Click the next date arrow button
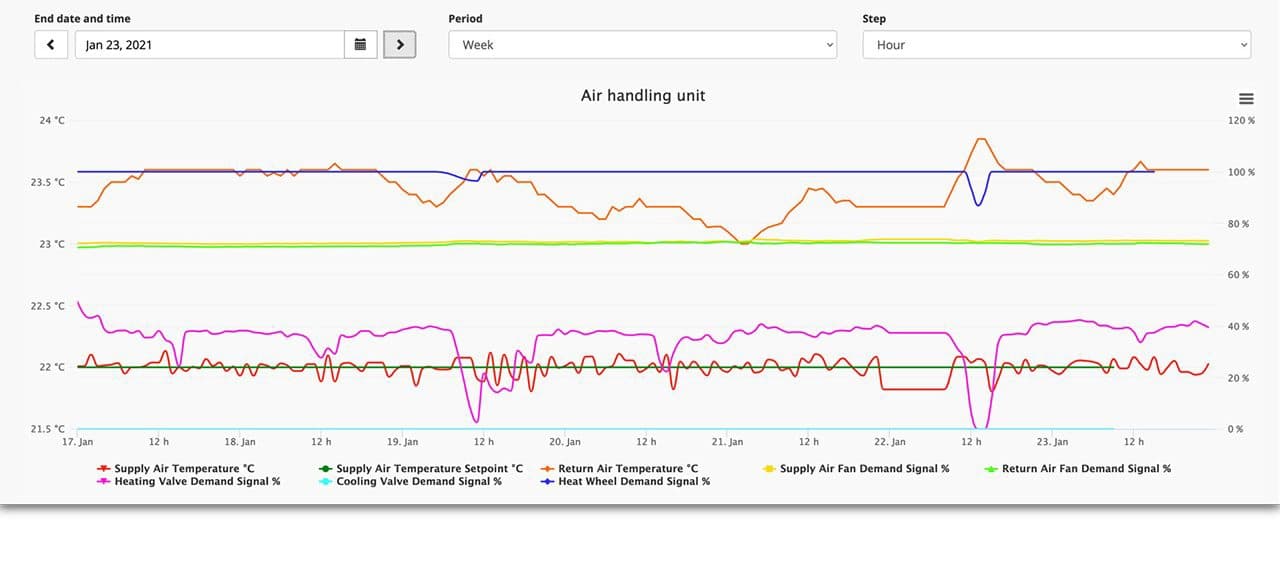The height and width of the screenshot is (563, 1280). [x=400, y=45]
